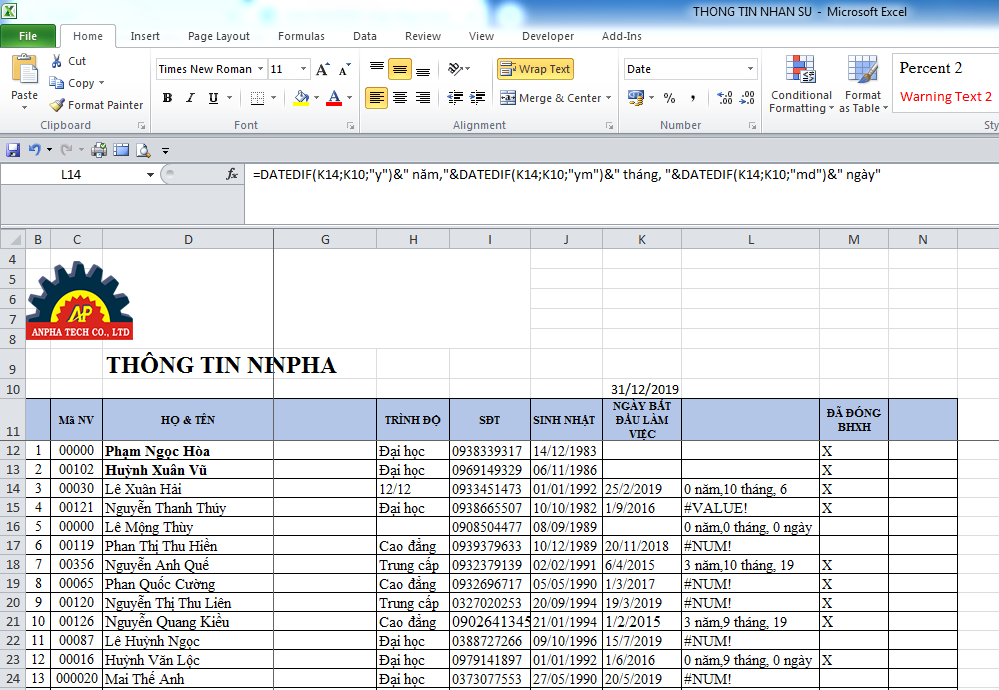Customize Quick Access Toolbar dropdown

tap(166, 151)
